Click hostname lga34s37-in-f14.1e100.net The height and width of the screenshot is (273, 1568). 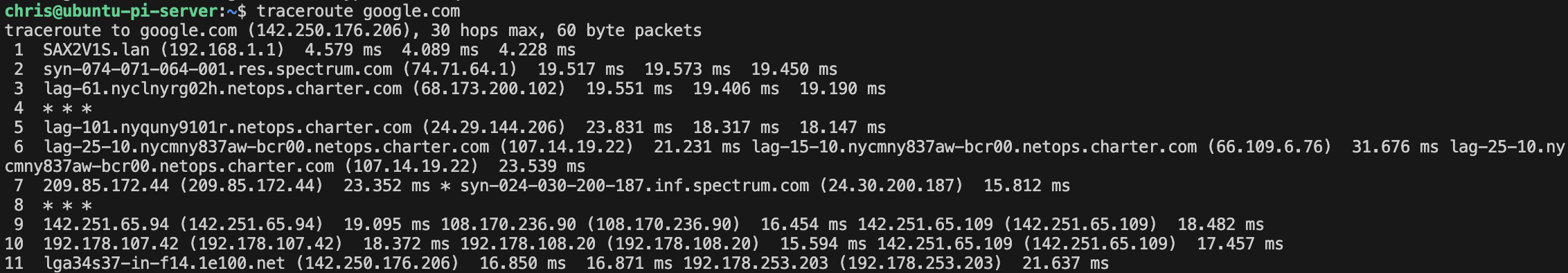pyautogui.click(x=164, y=263)
